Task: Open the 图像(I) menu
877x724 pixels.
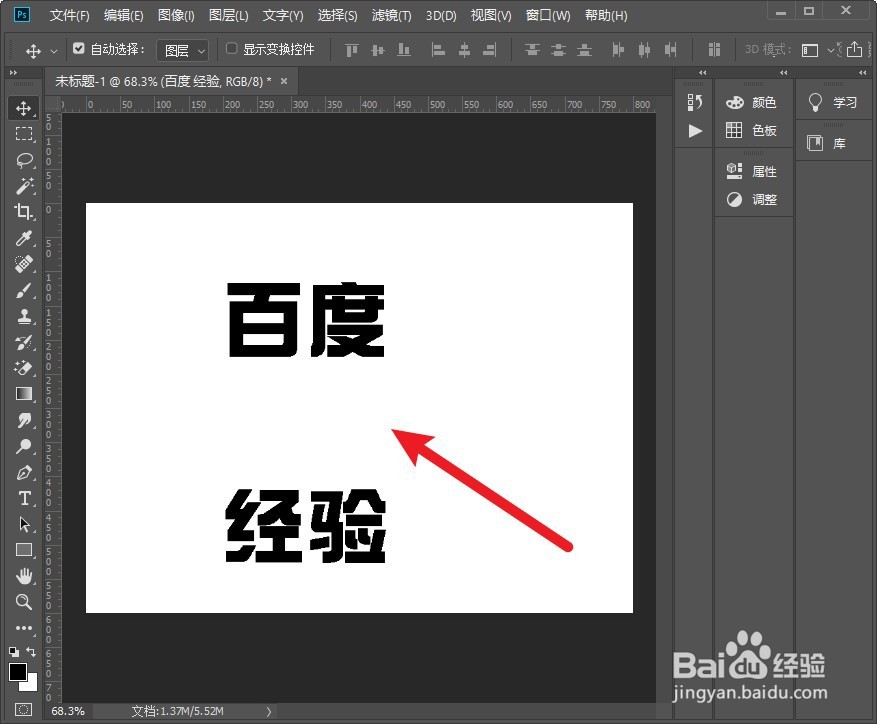Action: 176,16
